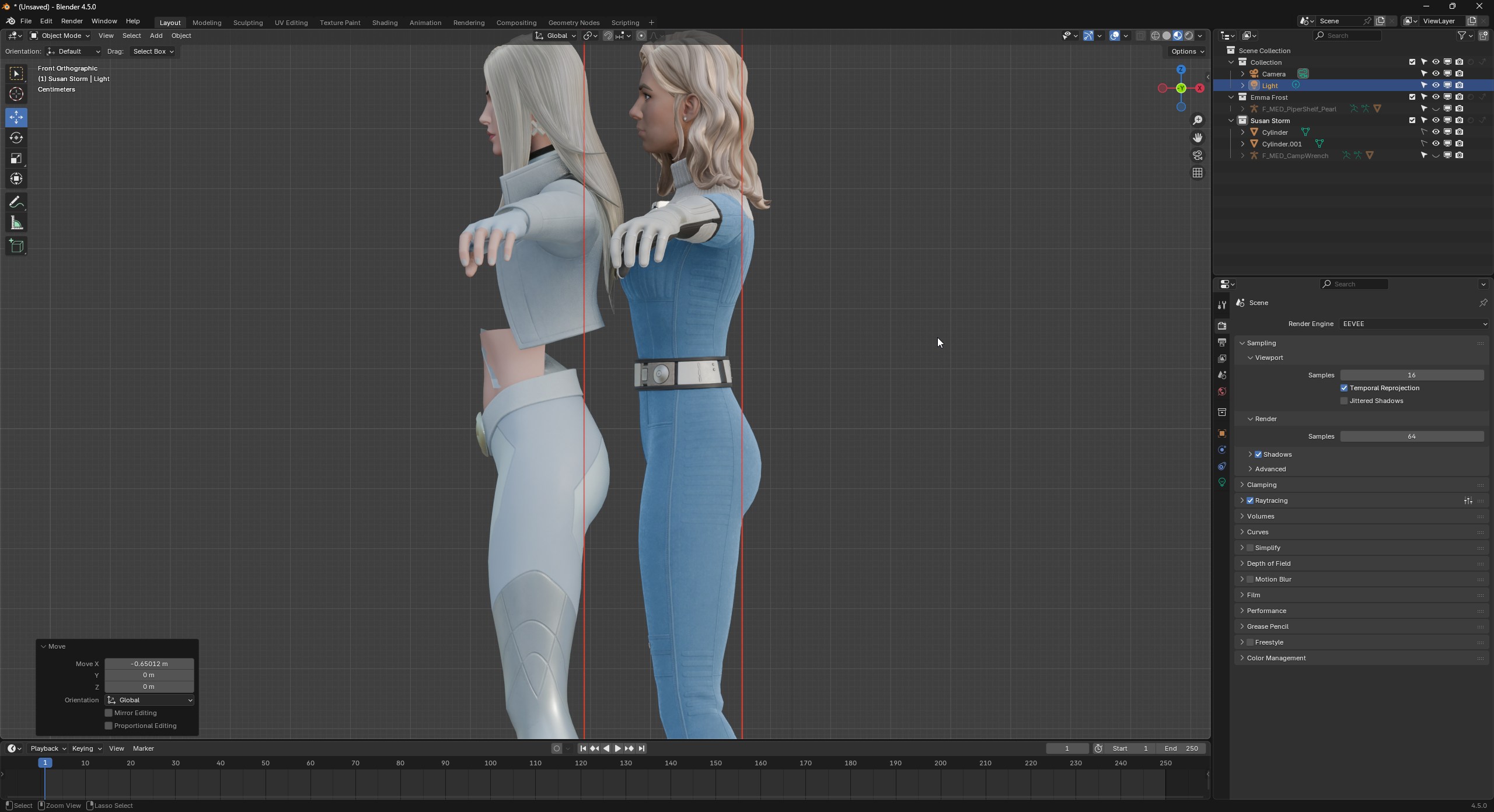The image size is (1494, 812).
Task: Collapse the Emma Frost collection
Action: (1231, 97)
